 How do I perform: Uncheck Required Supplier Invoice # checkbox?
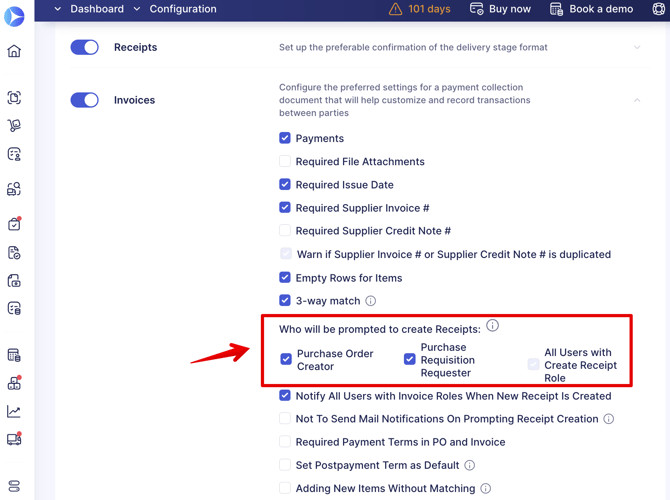285,207
